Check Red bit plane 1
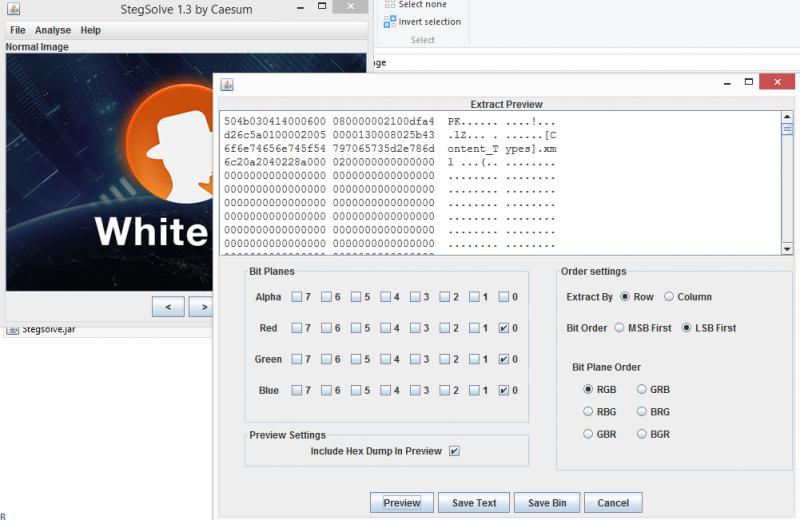The height and width of the screenshot is (520, 800). tap(474, 328)
